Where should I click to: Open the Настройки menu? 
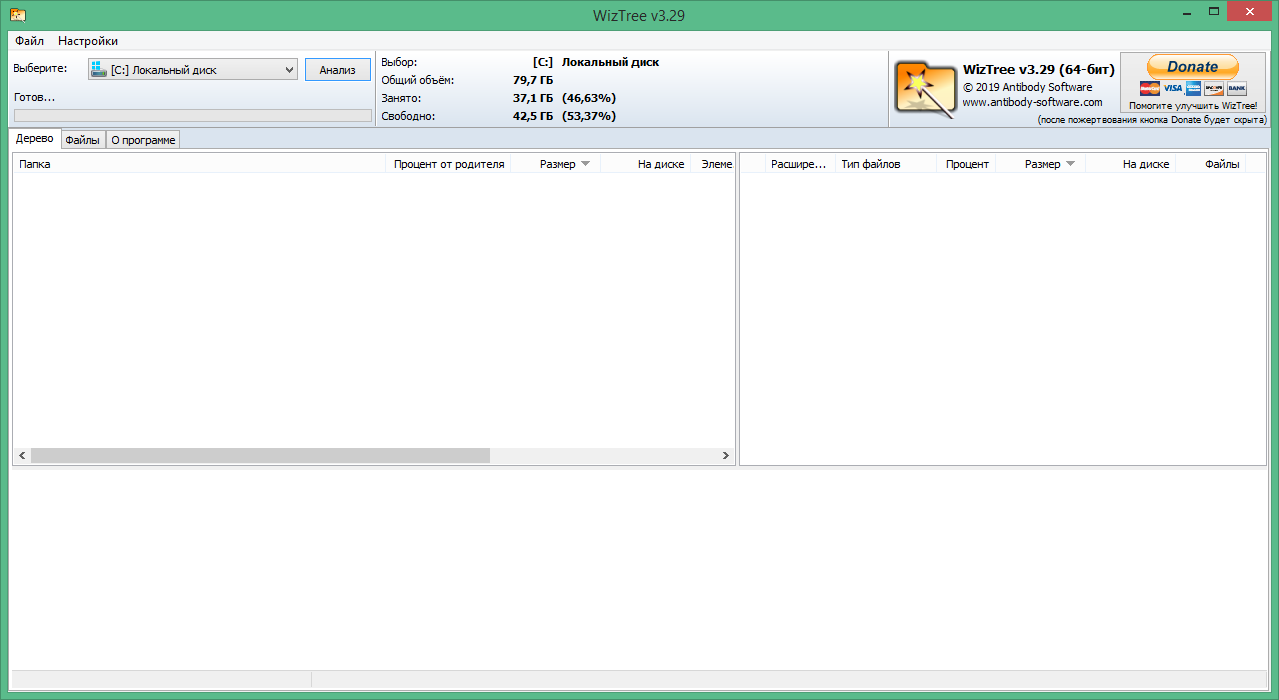tap(88, 41)
